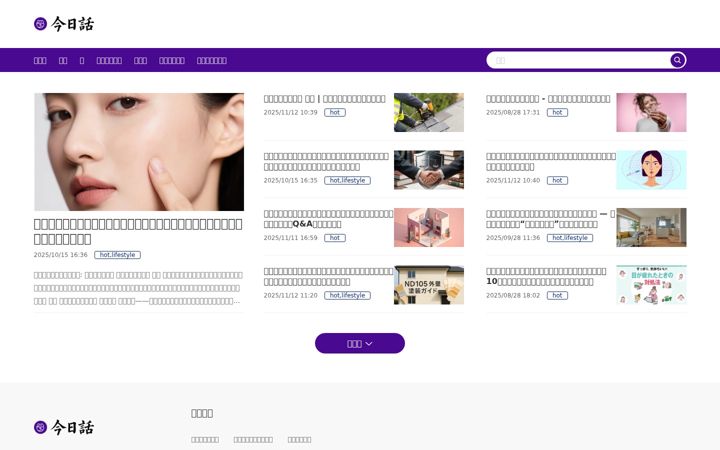Open the article headline dated 2025/11/12 10:40
Screen dimensions: 720x450
551,161
